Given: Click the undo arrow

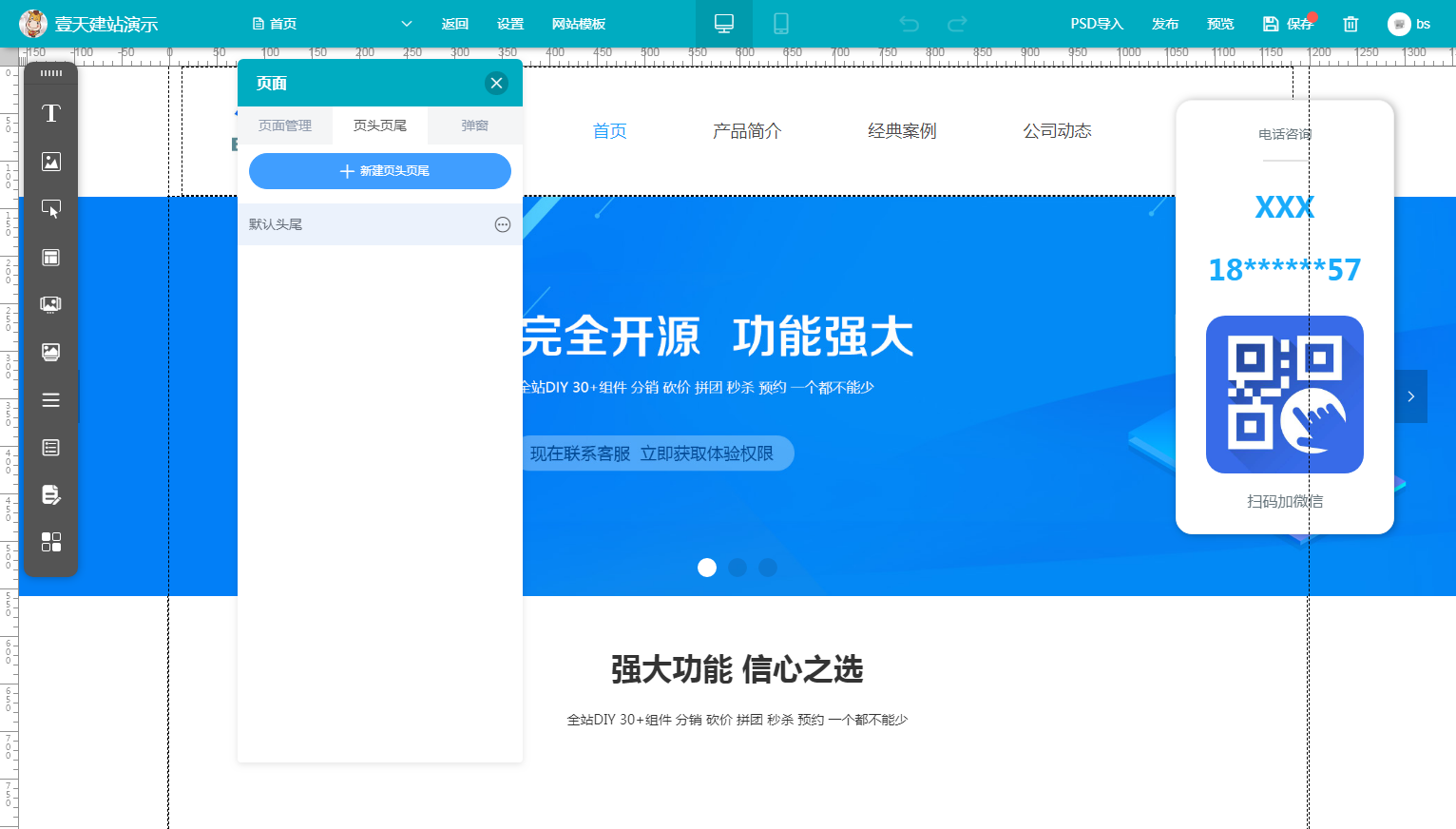Looking at the screenshot, I should coord(910,24).
